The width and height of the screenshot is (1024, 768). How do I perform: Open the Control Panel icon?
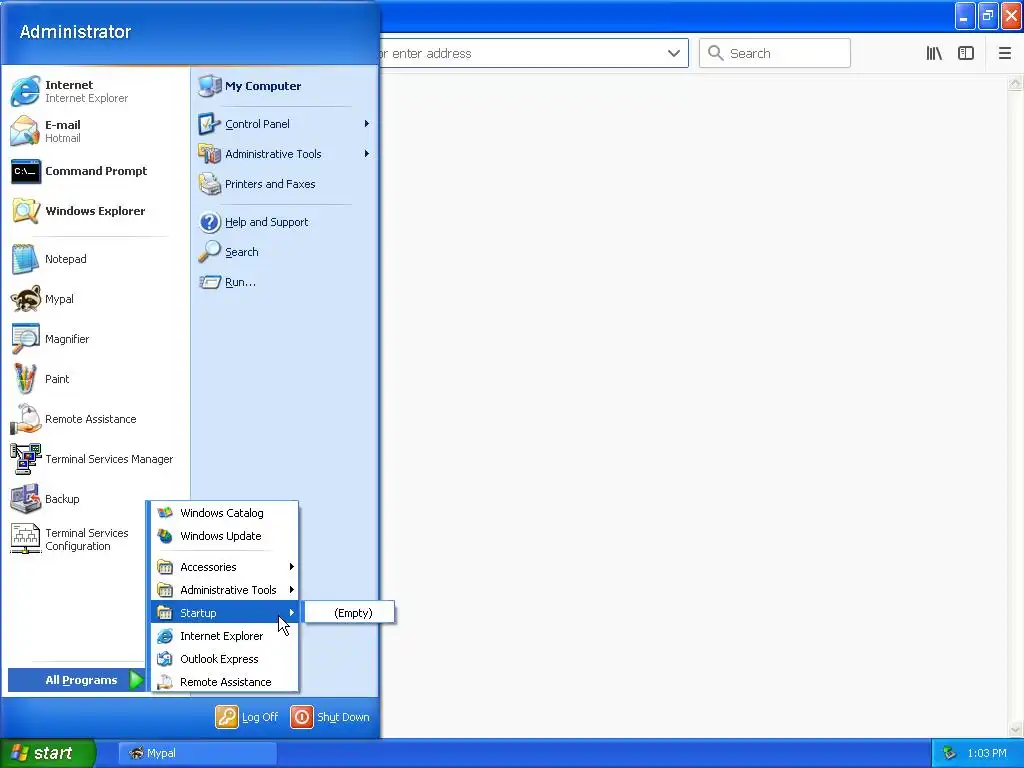point(210,123)
